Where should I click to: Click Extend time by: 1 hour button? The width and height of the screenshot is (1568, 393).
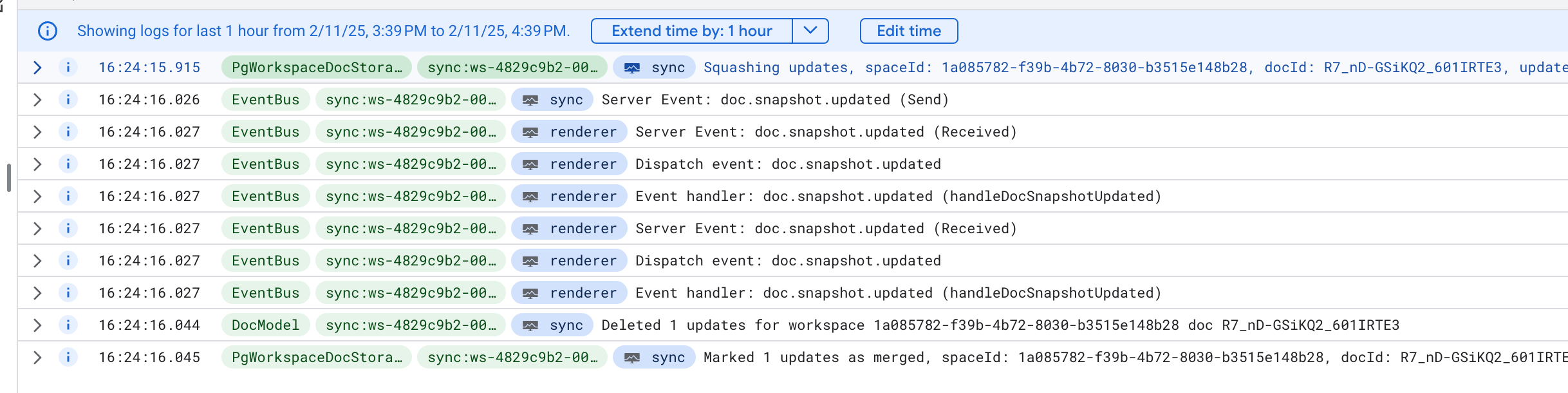click(691, 31)
